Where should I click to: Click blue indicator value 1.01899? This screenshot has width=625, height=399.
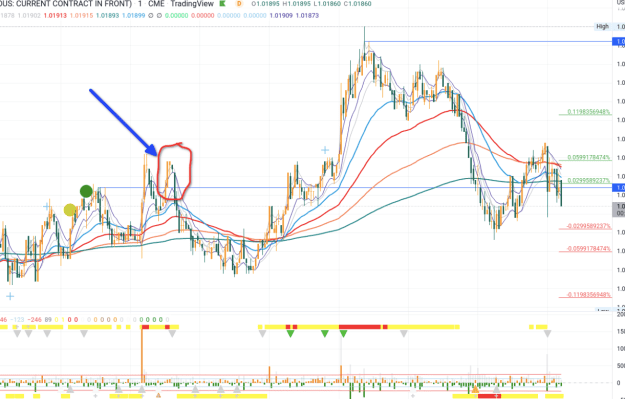[x=134, y=16]
